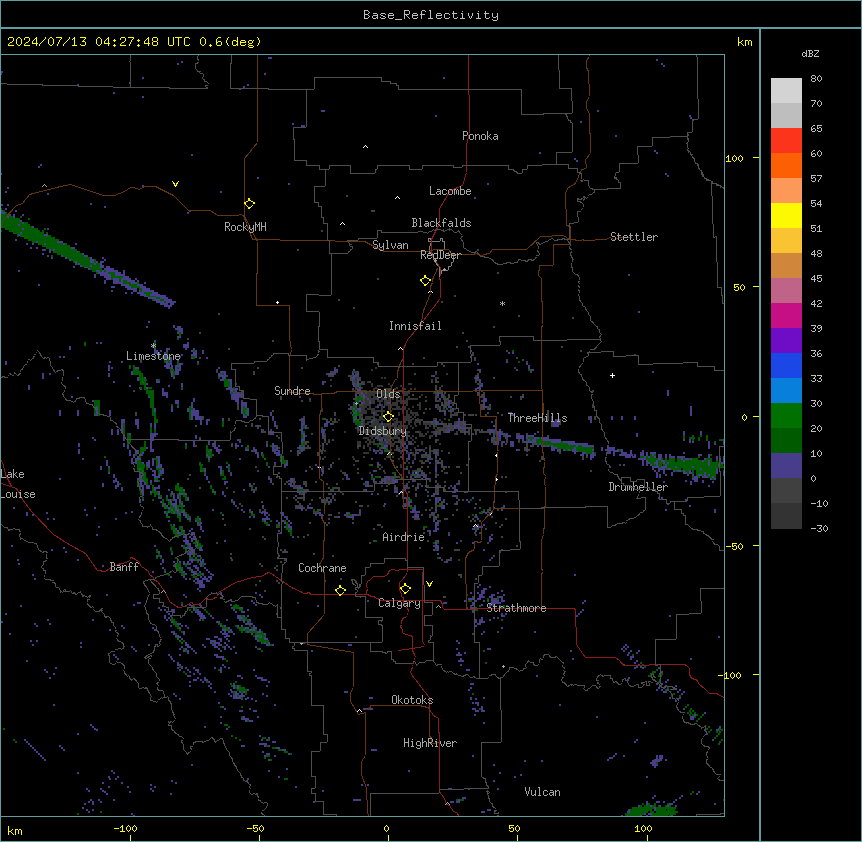The width and height of the screenshot is (862, 842).
Task: Click the Lake Louise label
Action: pos(17,484)
